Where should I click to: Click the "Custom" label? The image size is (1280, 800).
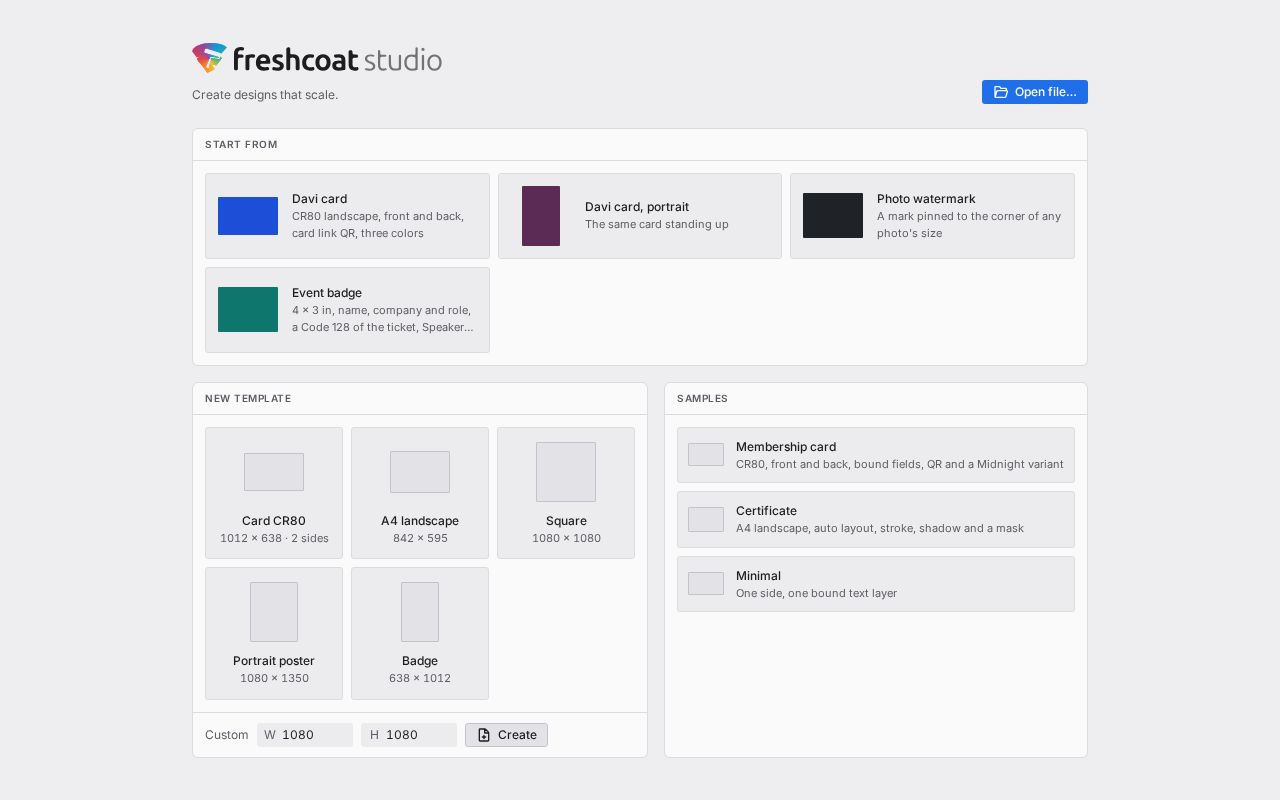[x=227, y=735]
